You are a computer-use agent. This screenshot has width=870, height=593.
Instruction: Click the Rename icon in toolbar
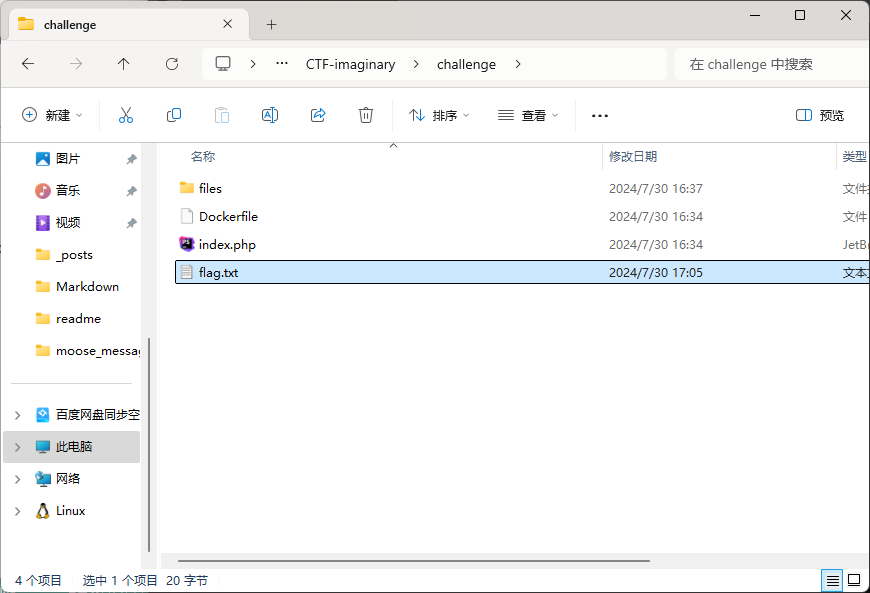269,115
